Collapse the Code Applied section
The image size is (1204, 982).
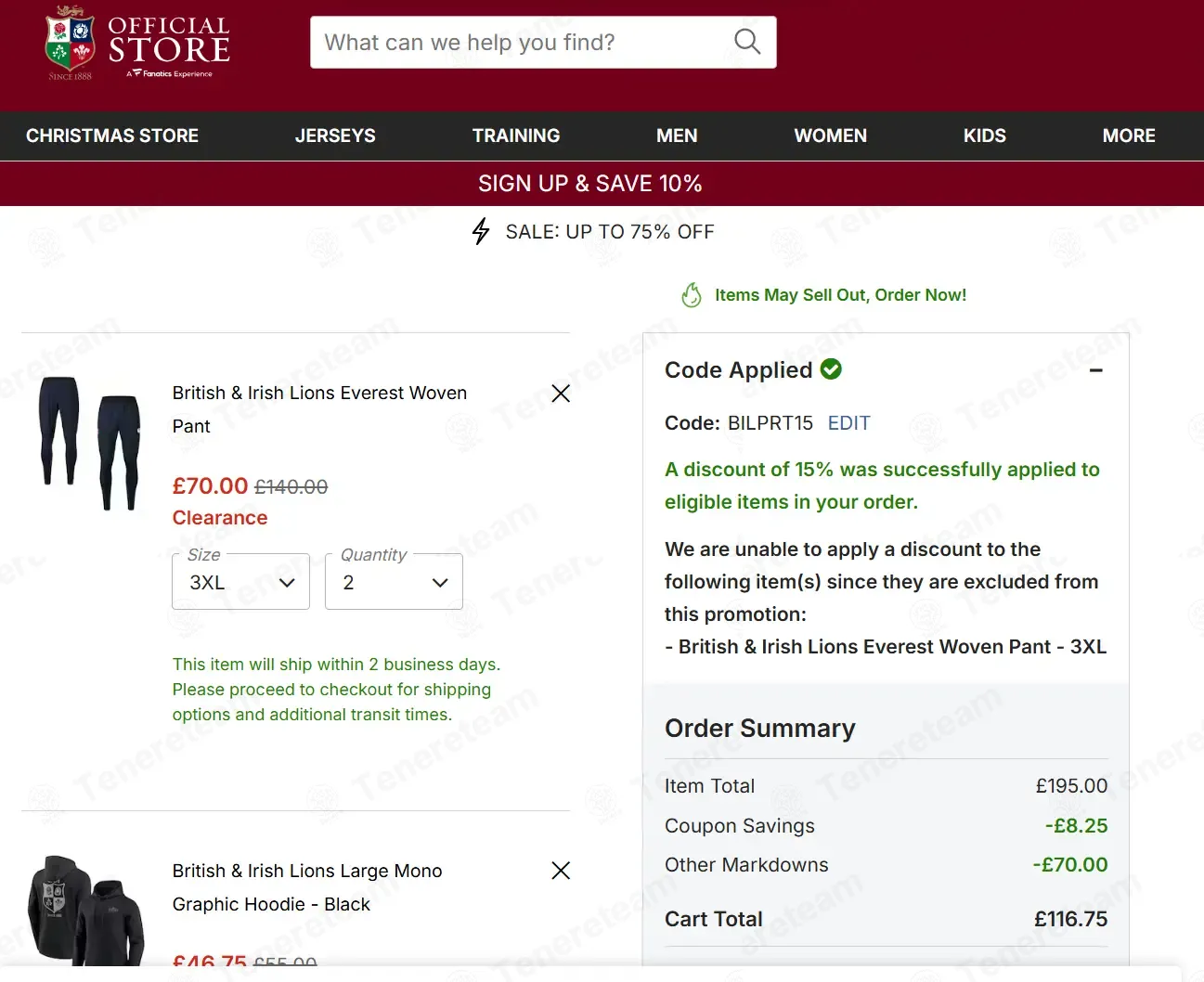coord(1096,370)
